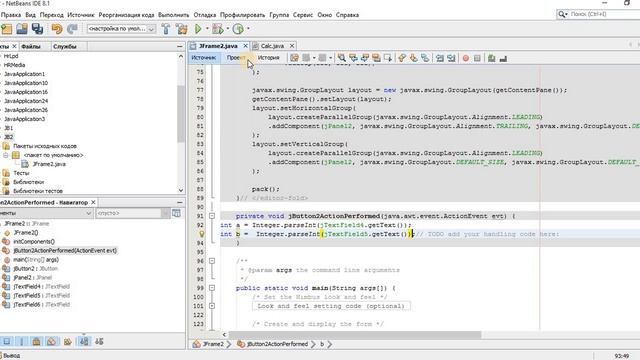Click the greyed-out Redo arrow icon
The height and width of the screenshot is (360, 640).
click(x=72, y=29)
